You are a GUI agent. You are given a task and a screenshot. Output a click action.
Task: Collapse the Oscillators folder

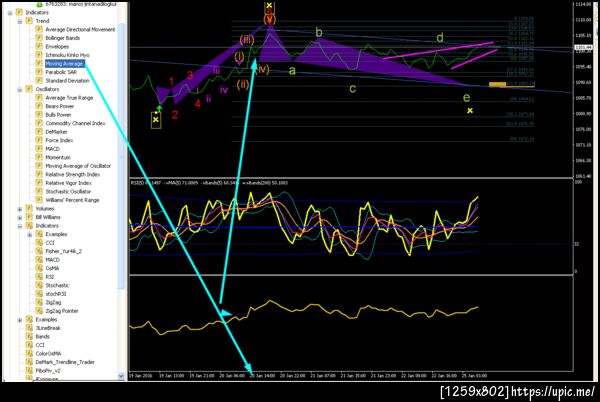coord(20,90)
